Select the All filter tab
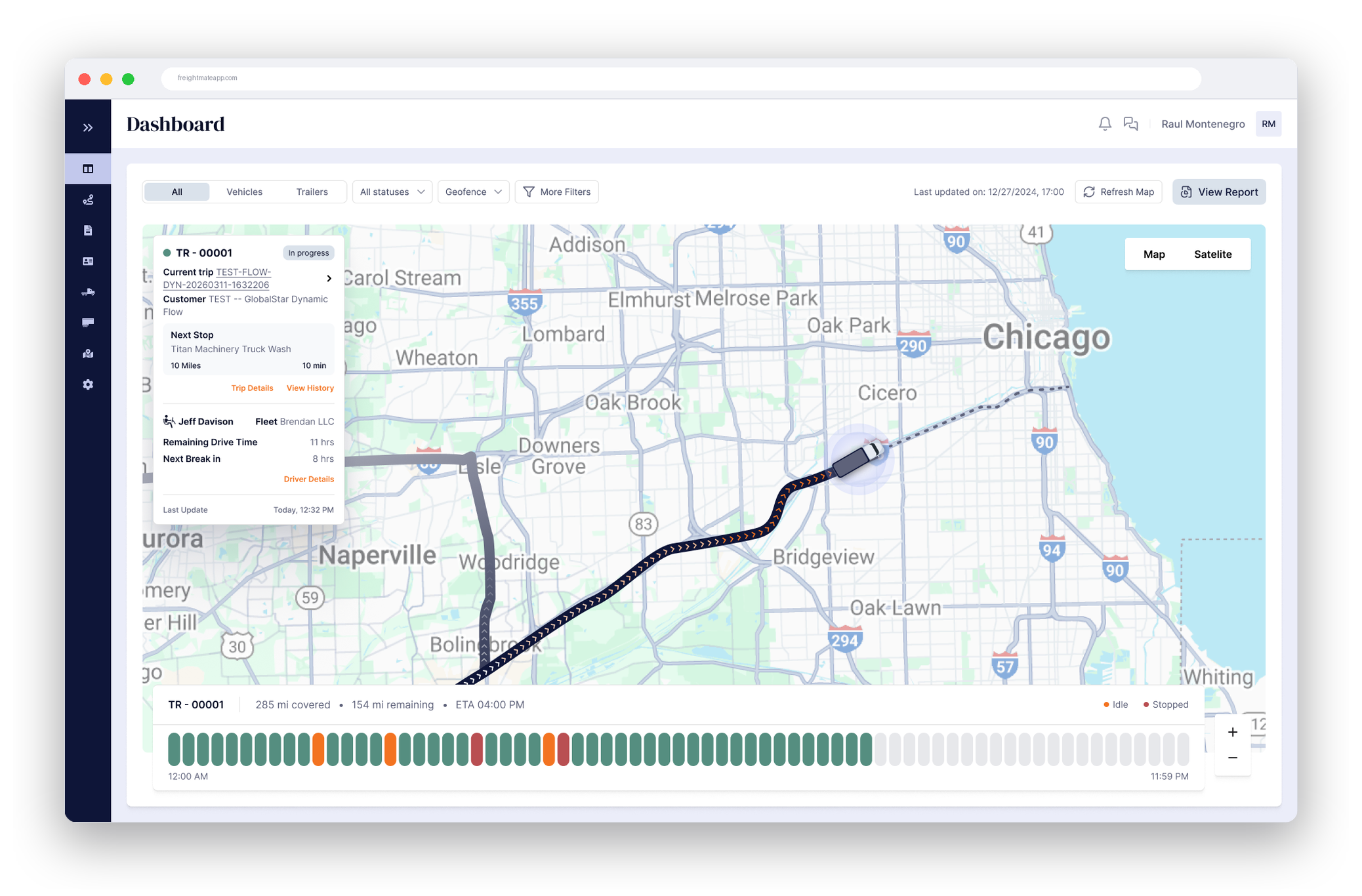Image resolution: width=1362 pixels, height=896 pixels. pos(177,192)
